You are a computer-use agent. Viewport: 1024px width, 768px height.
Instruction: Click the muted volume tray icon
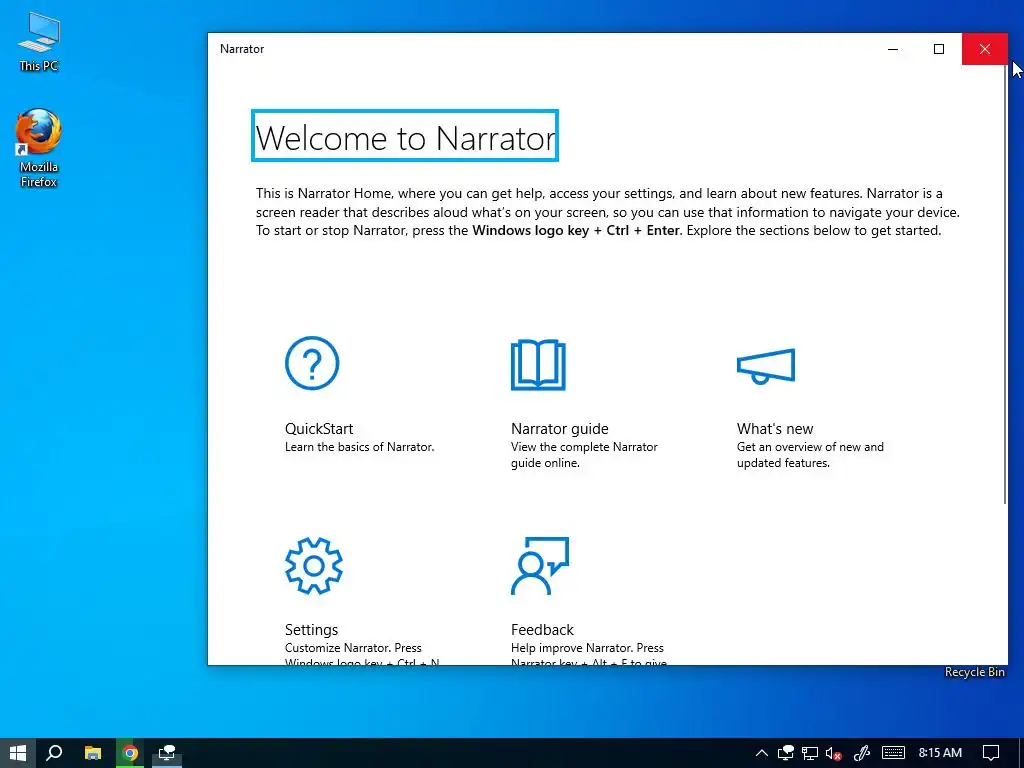click(833, 753)
